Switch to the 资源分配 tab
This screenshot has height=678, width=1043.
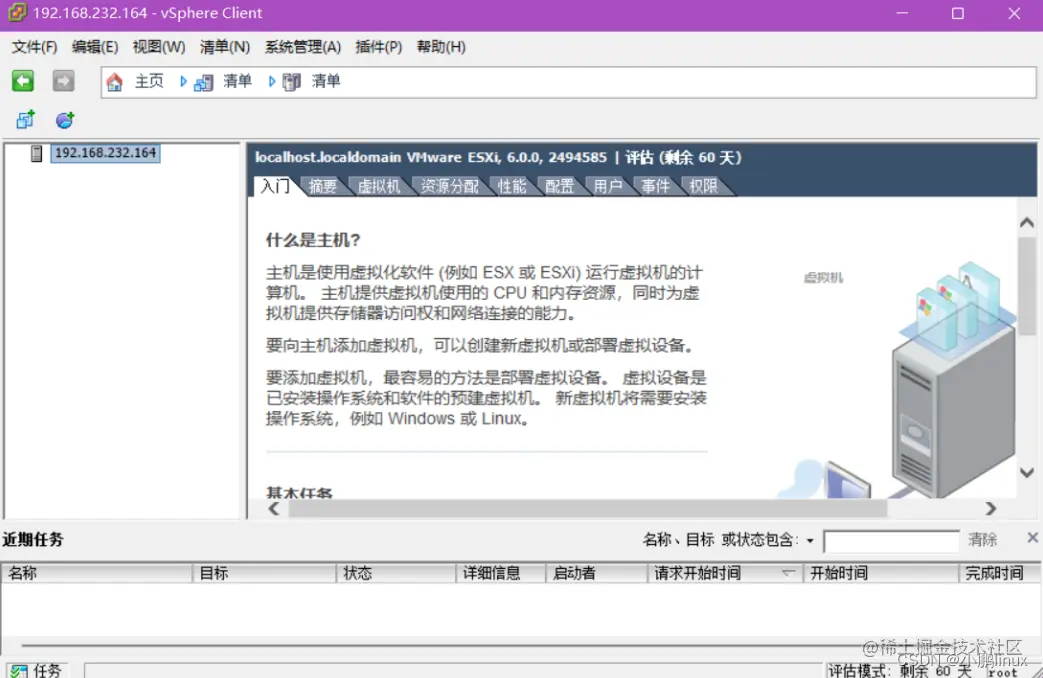pyautogui.click(x=450, y=186)
